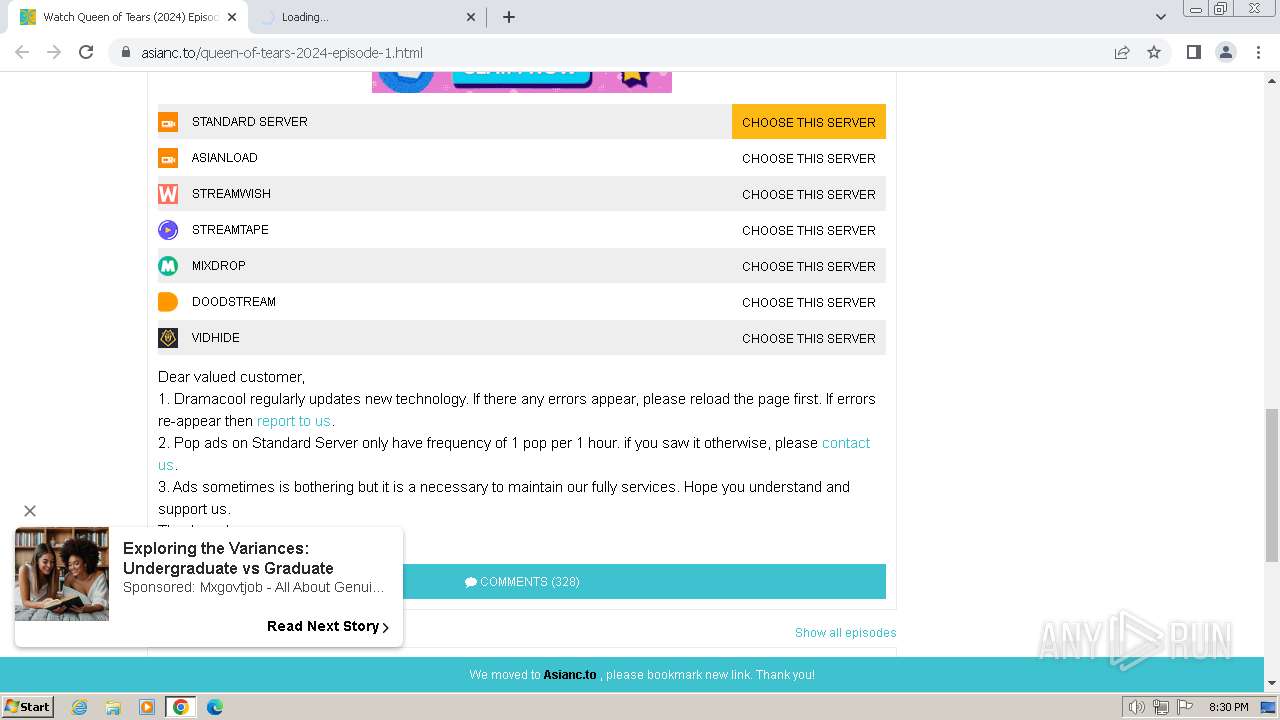Click the Show all episodes link

coord(845,633)
